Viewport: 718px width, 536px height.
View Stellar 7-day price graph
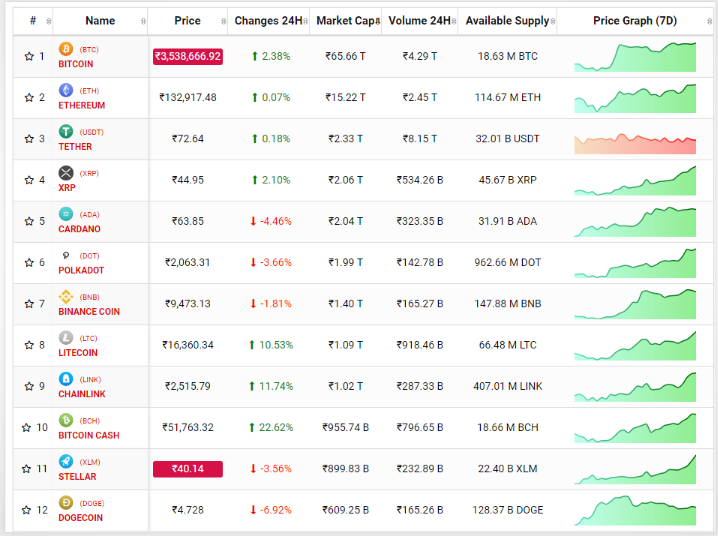tap(635, 469)
